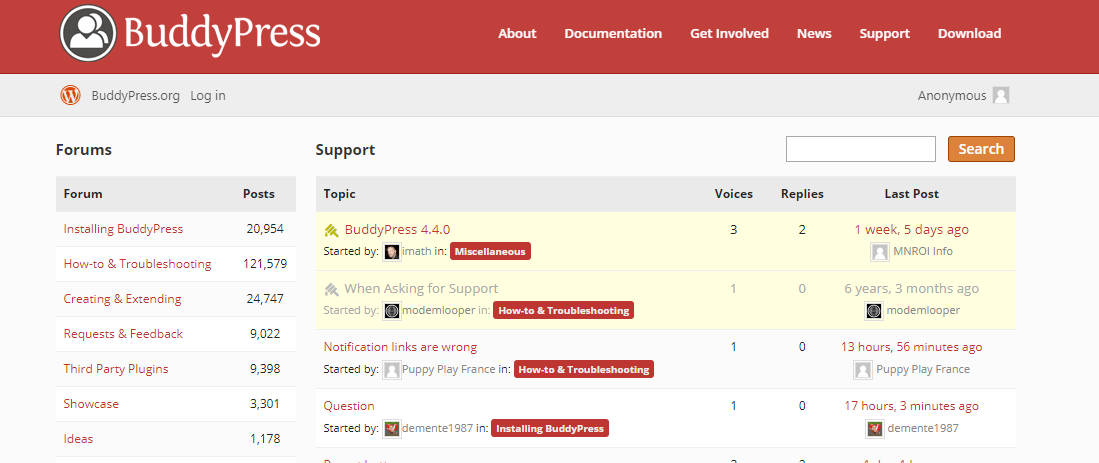The height and width of the screenshot is (463, 1099).
Task: Click demente1987's avatar after Started by
Action: pyautogui.click(x=392, y=428)
